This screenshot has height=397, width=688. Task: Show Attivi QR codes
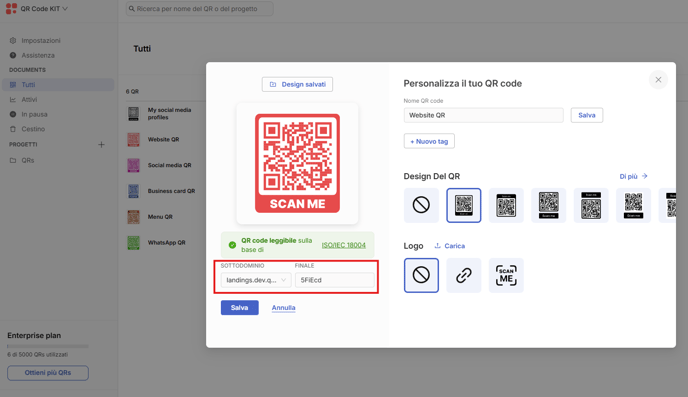[29, 100]
